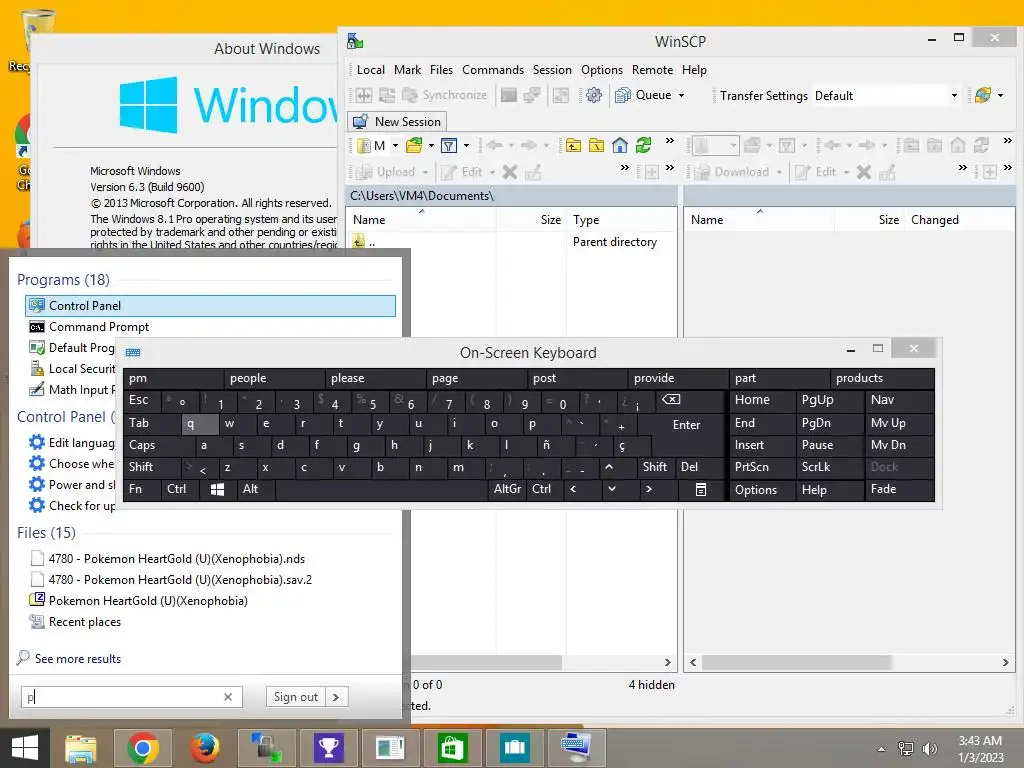This screenshot has height=768, width=1024.
Task: Open the Transfer Settings Default dropdown
Action: click(954, 95)
